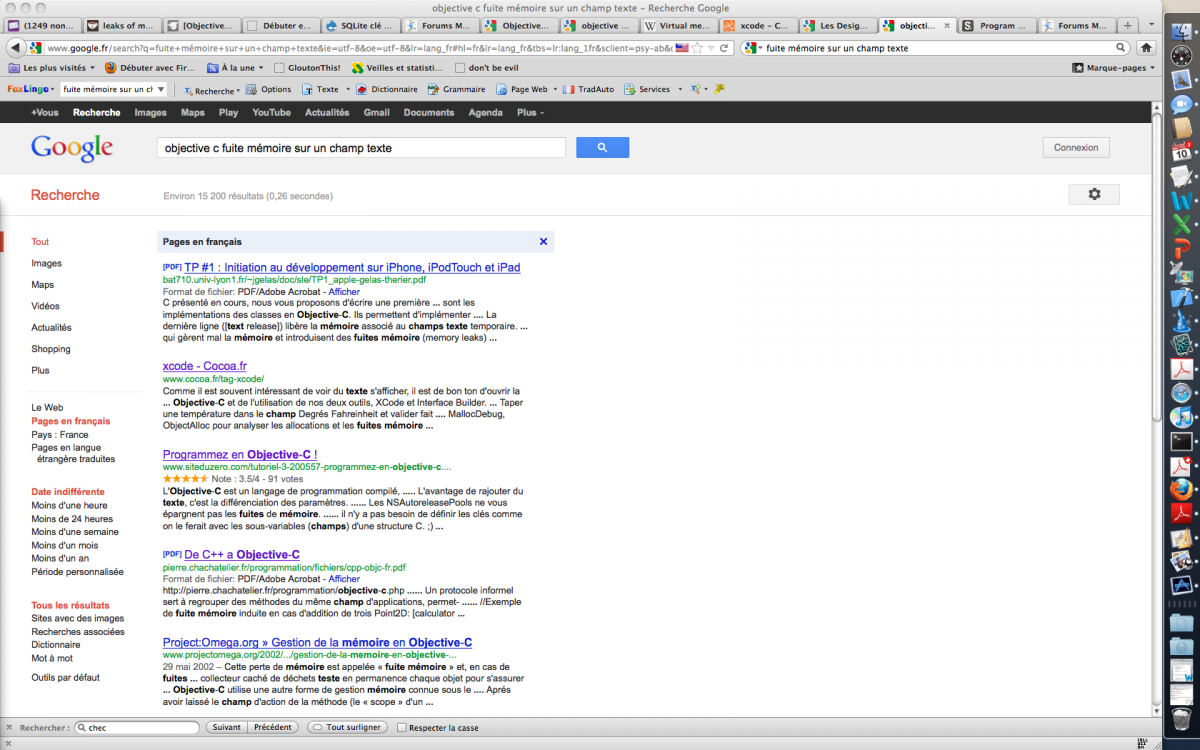Go back with the browser back arrow

(15, 47)
